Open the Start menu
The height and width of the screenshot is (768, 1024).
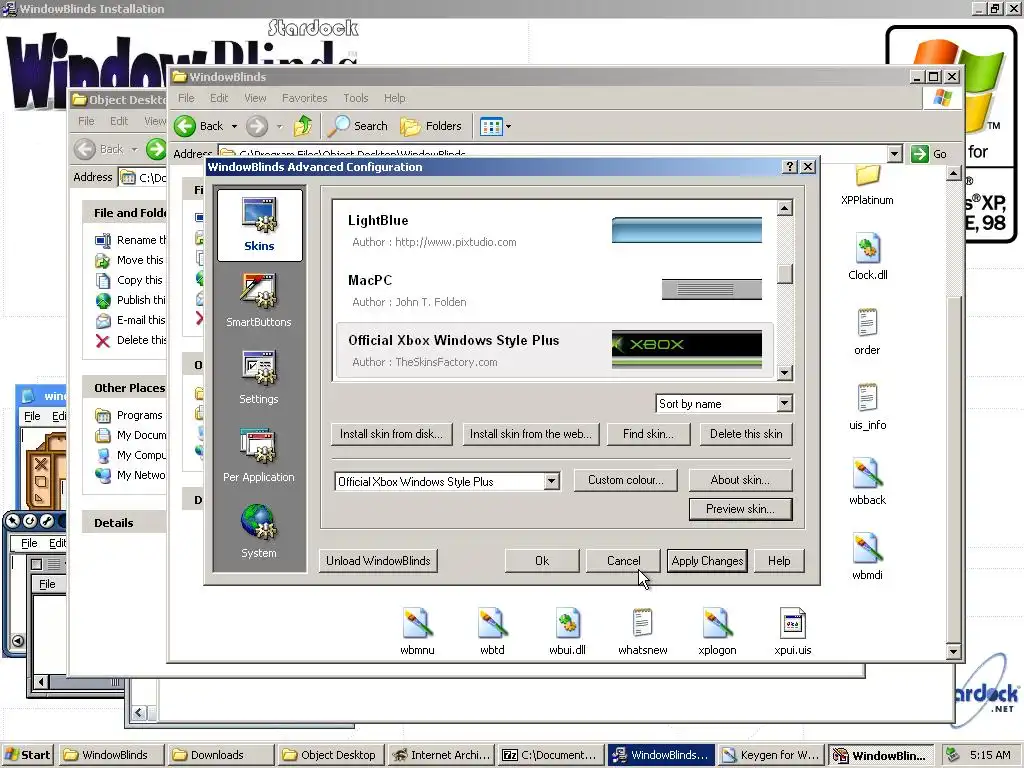pyautogui.click(x=27, y=755)
